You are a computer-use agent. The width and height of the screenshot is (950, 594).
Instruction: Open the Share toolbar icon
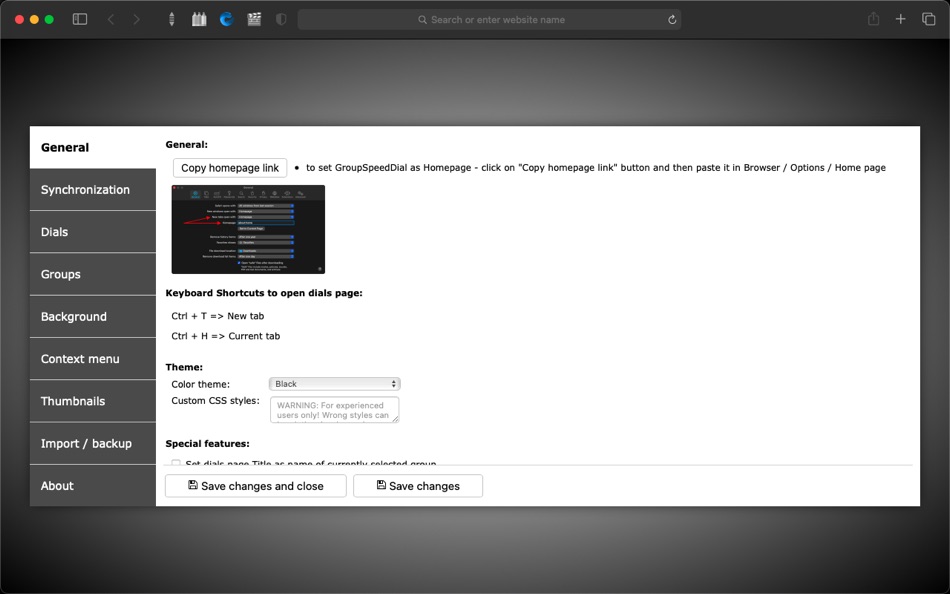pos(873,19)
